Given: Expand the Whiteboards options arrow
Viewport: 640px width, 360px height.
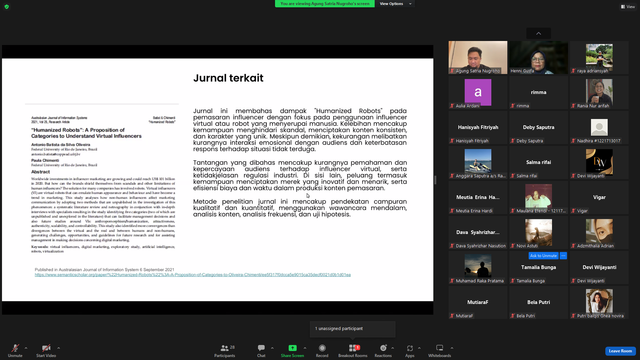Looking at the screenshot, I should (452, 348).
